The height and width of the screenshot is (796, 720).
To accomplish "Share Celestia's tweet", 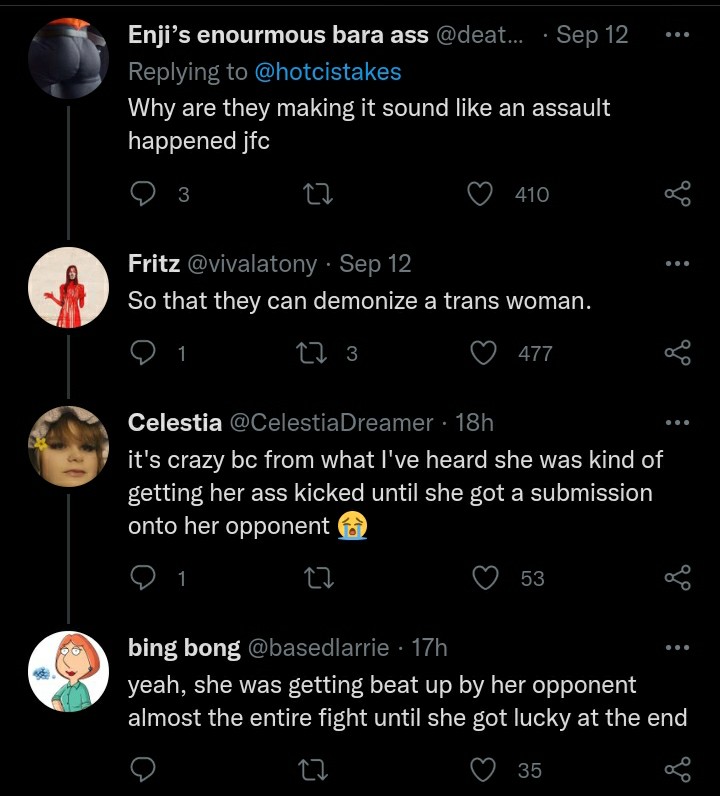I will [x=678, y=577].
